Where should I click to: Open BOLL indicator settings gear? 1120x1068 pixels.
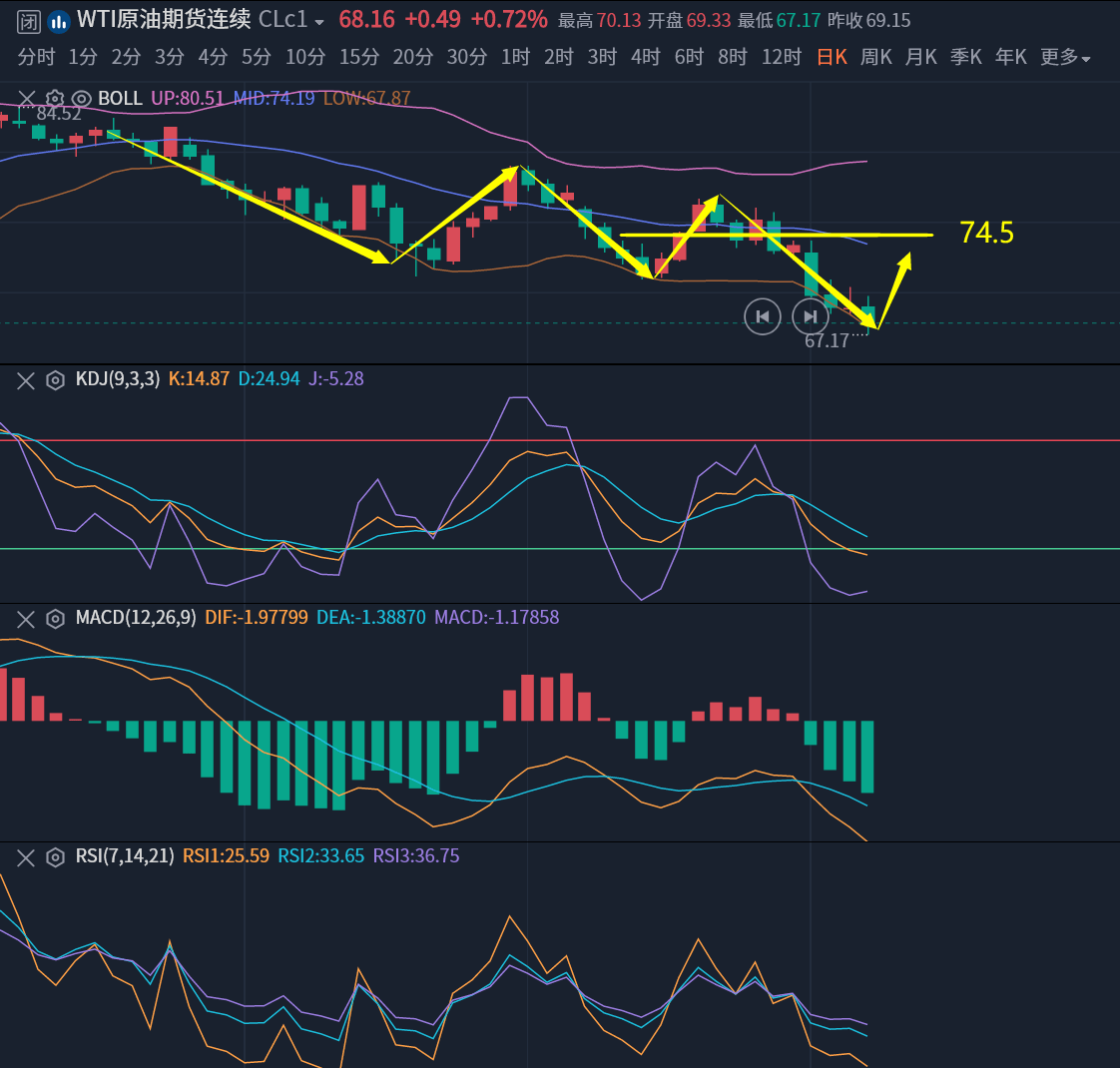pos(54,99)
